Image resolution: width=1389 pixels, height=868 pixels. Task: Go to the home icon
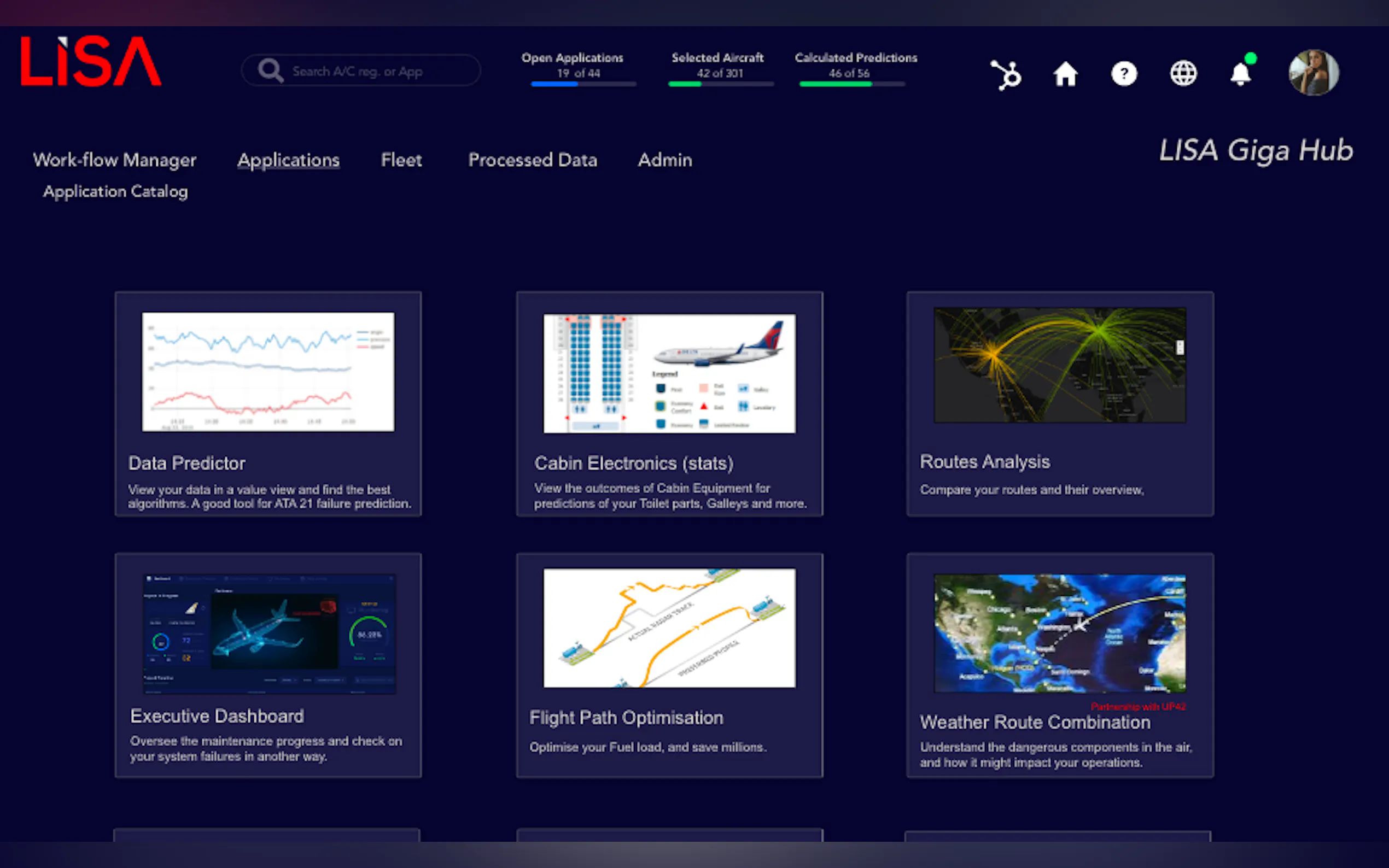pyautogui.click(x=1065, y=74)
